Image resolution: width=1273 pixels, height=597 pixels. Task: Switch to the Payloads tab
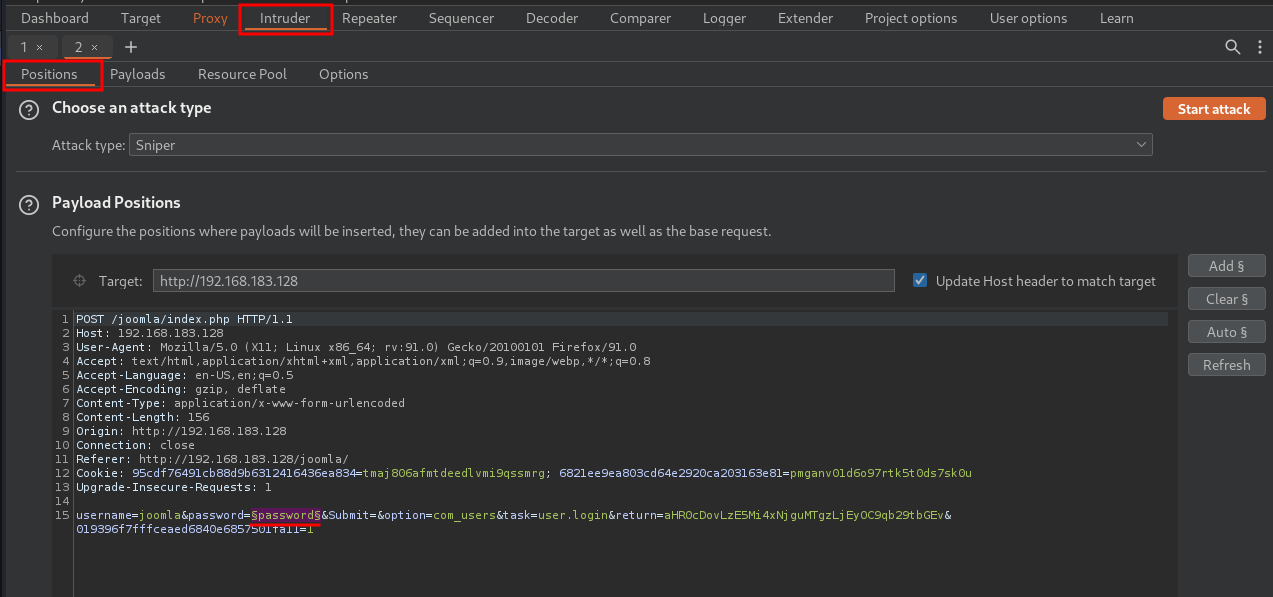[x=138, y=74]
